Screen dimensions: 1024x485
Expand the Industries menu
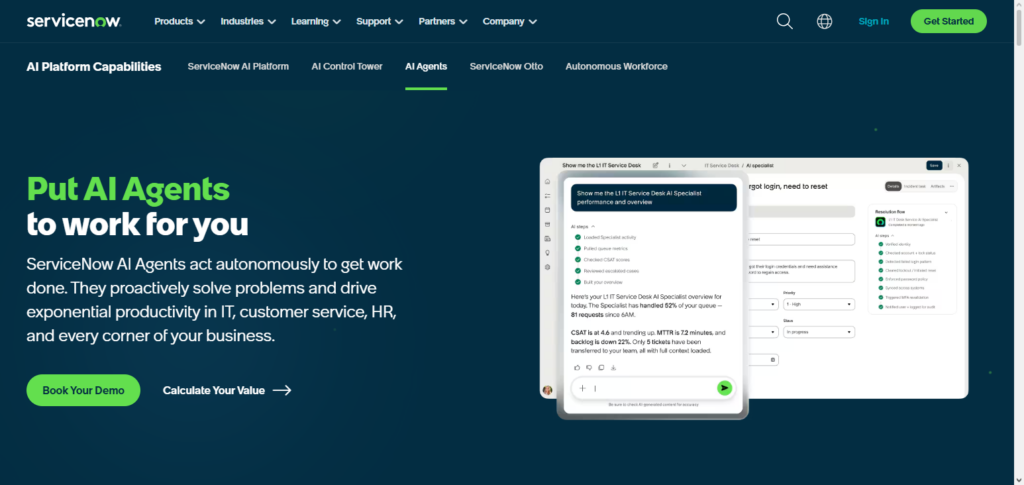(248, 22)
